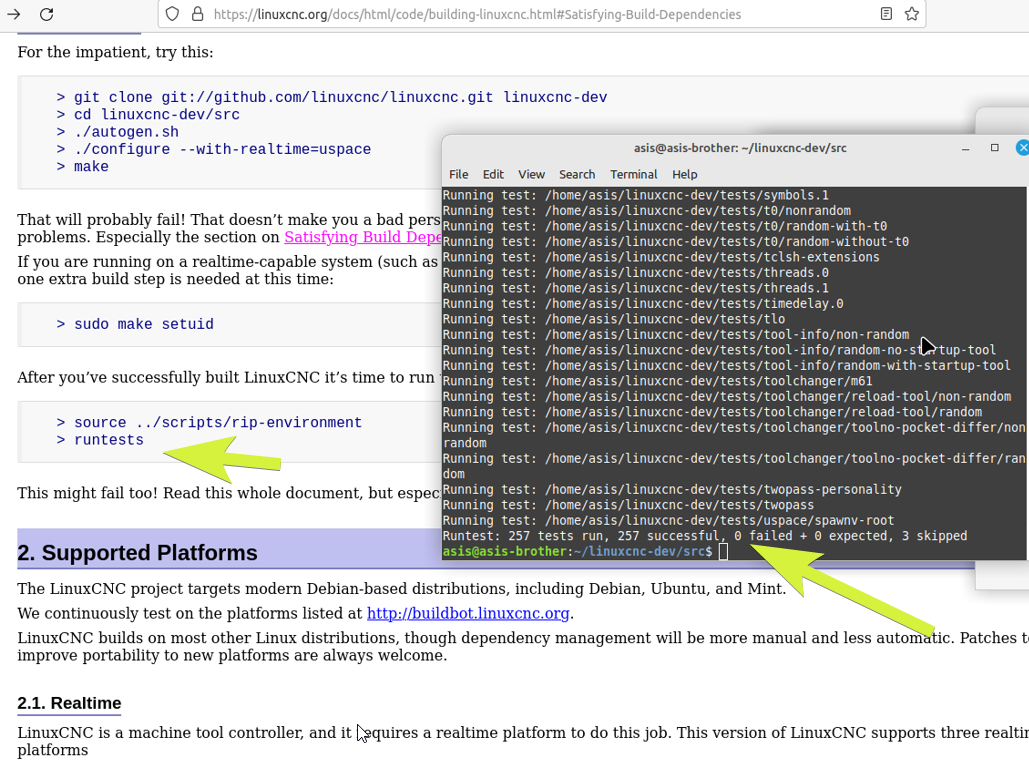Toggle reader view in the address bar

pos(886,14)
